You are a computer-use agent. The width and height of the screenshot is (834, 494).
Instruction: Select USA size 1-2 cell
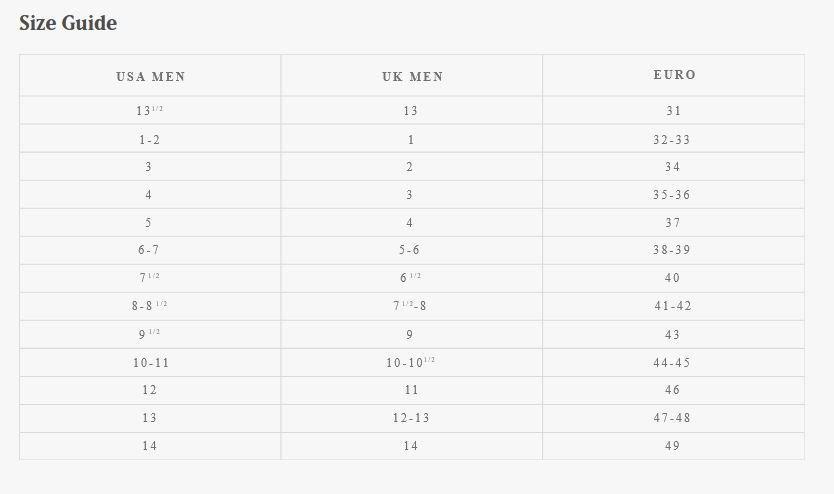[x=151, y=139]
